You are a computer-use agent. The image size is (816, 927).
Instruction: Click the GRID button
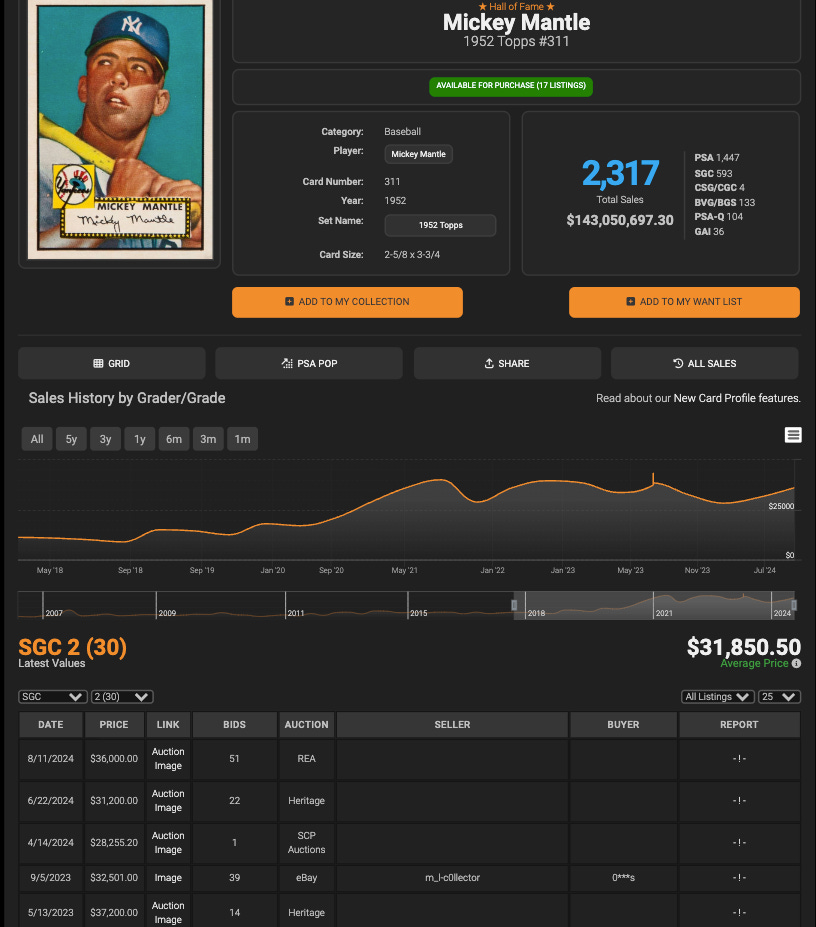(x=112, y=363)
